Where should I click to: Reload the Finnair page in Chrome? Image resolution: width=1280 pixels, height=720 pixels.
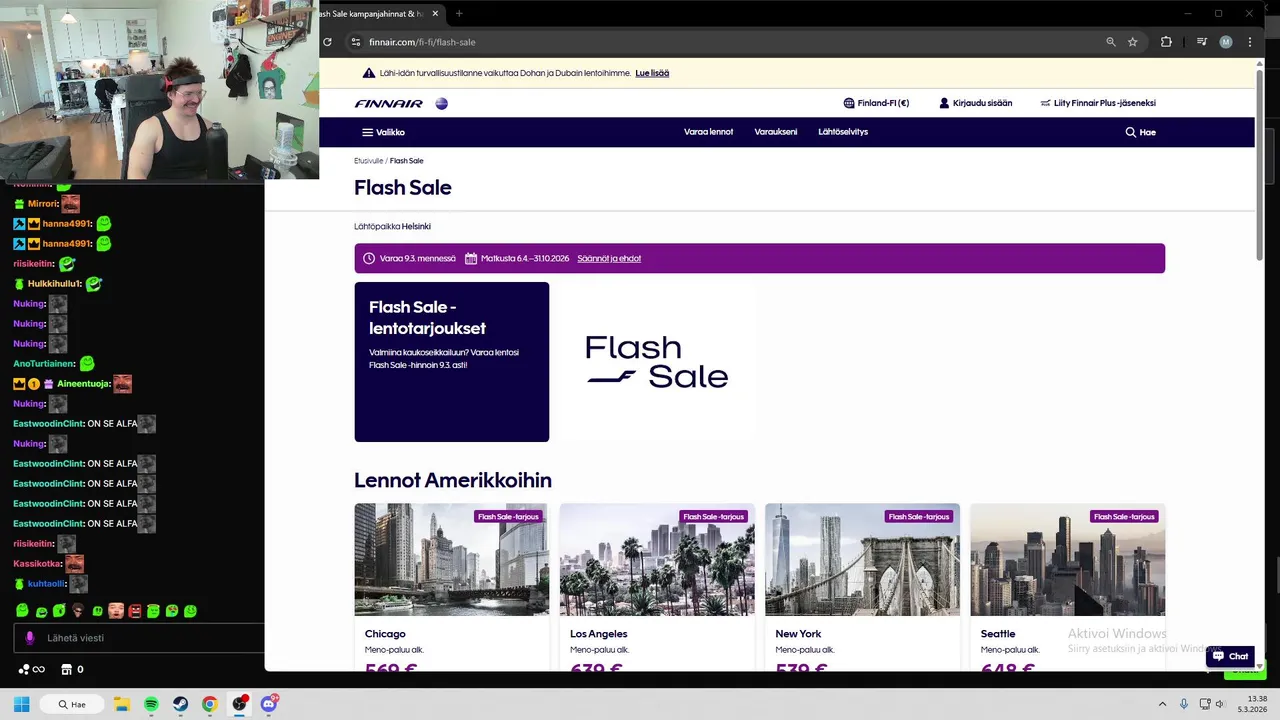click(x=327, y=42)
